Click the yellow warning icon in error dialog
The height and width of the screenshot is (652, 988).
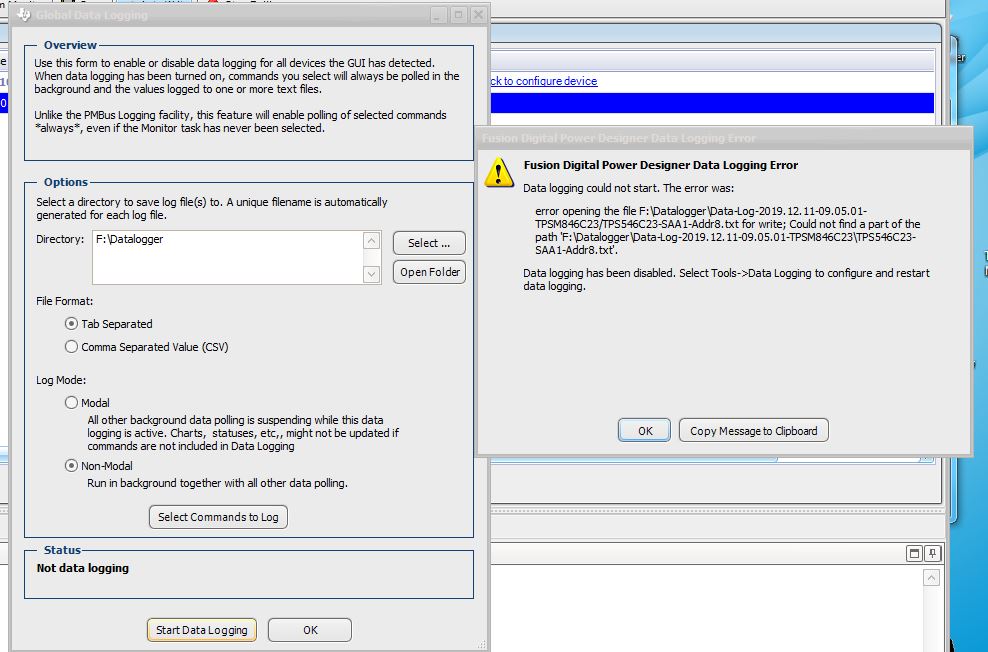click(499, 172)
